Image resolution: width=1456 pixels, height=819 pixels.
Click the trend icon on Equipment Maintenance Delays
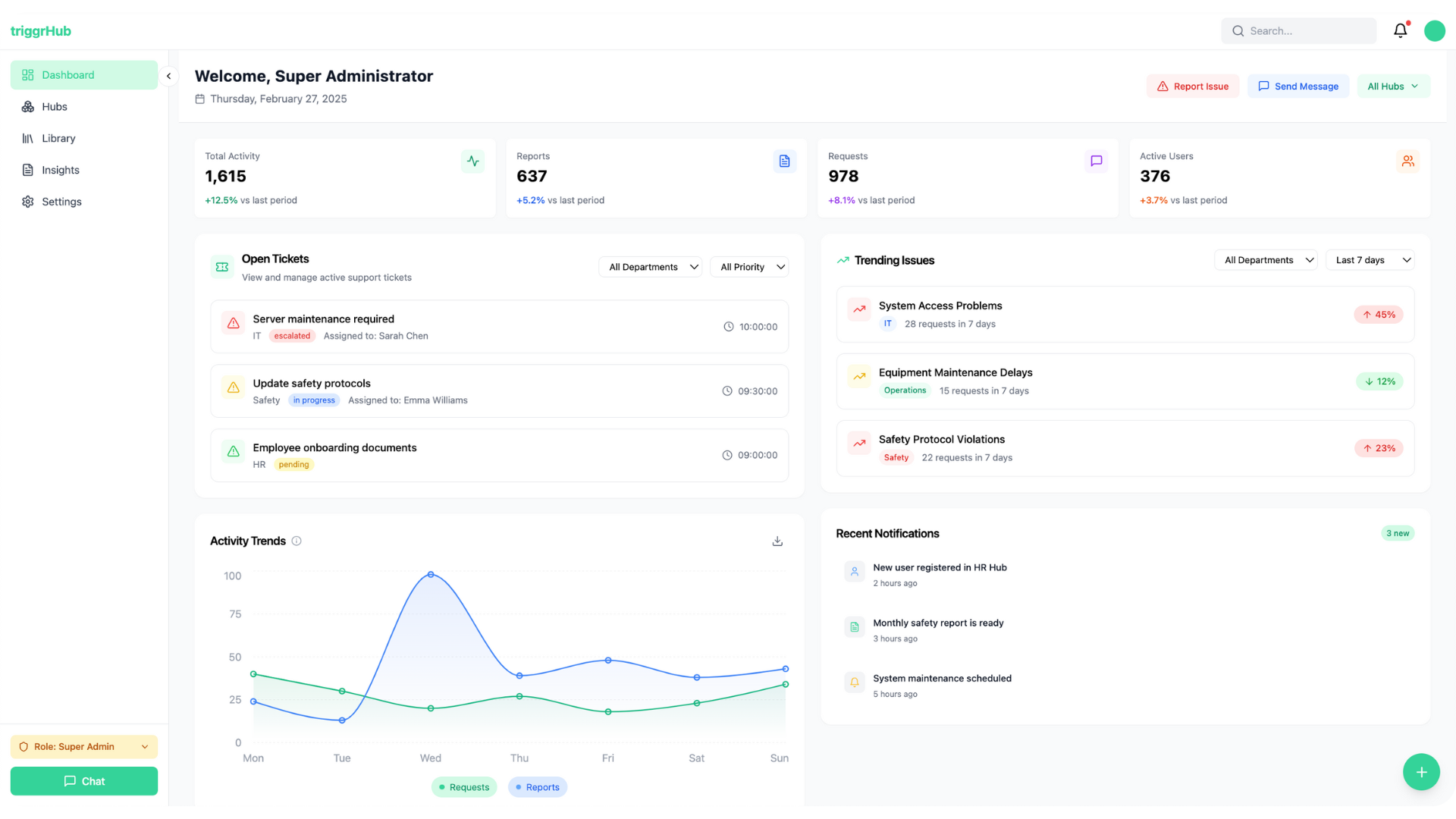point(859,376)
